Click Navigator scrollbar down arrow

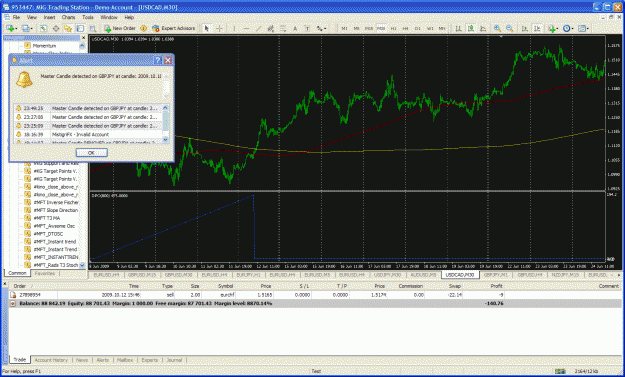(x=82, y=265)
